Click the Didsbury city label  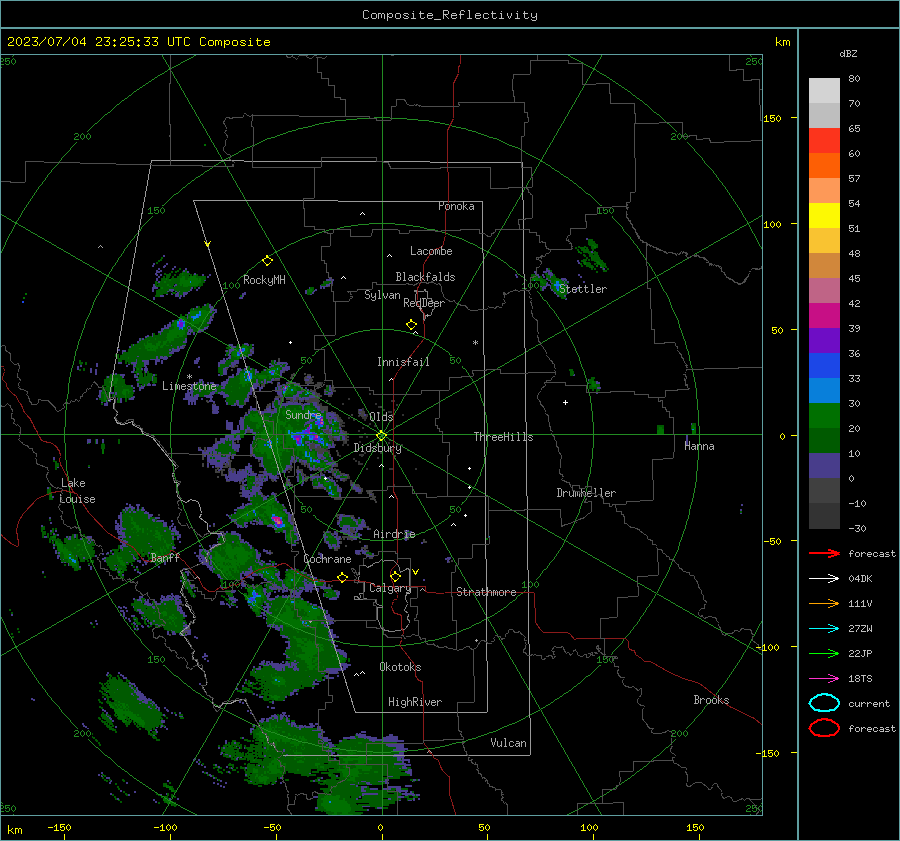coord(377,448)
